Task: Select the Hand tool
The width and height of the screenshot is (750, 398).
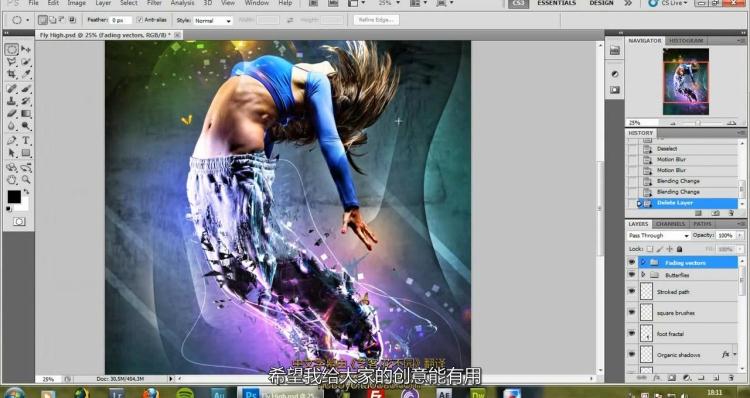Action: click(x=11, y=180)
